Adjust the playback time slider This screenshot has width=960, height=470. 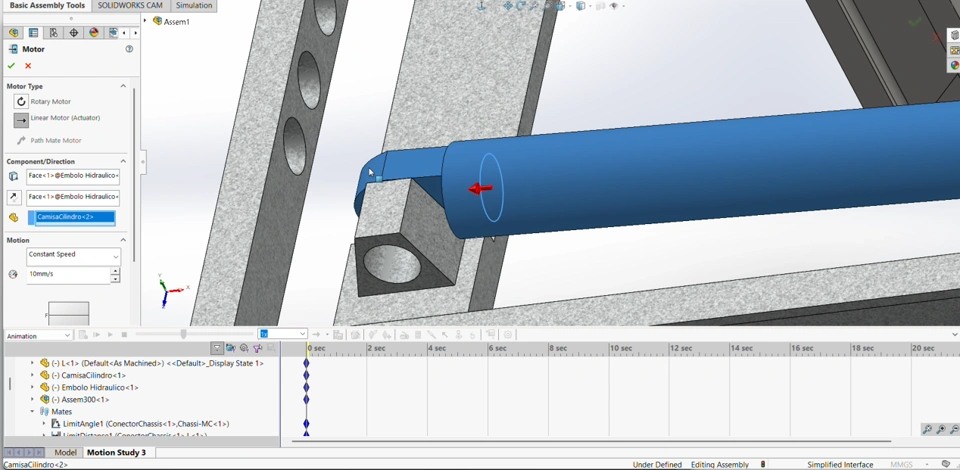[183, 334]
